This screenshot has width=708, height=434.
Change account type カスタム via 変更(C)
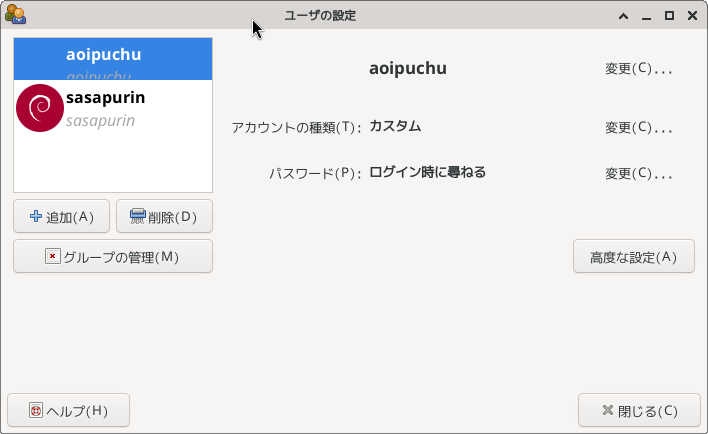pyautogui.click(x=639, y=128)
